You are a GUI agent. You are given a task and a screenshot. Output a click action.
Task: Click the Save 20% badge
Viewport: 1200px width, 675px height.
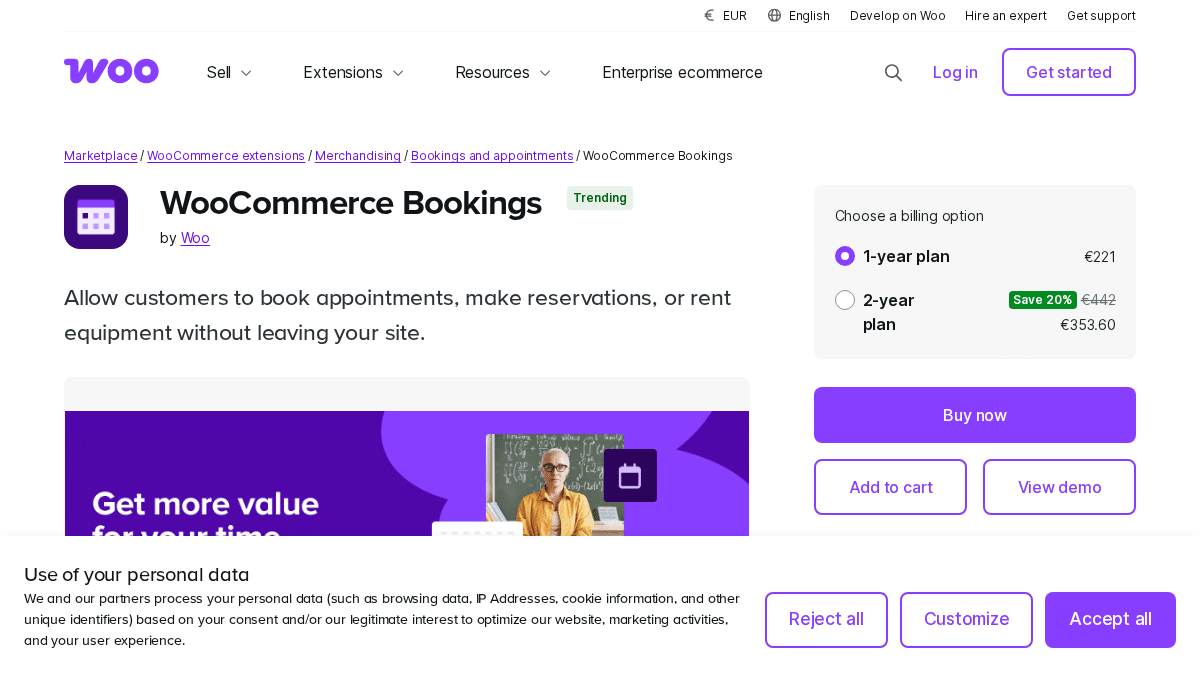[x=1043, y=300]
